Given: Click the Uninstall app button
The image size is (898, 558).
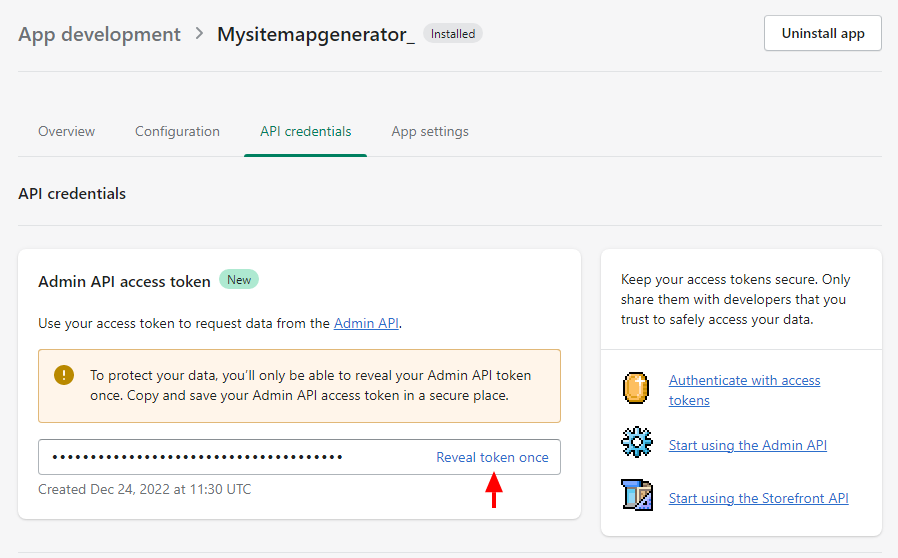Looking at the screenshot, I should [823, 33].
